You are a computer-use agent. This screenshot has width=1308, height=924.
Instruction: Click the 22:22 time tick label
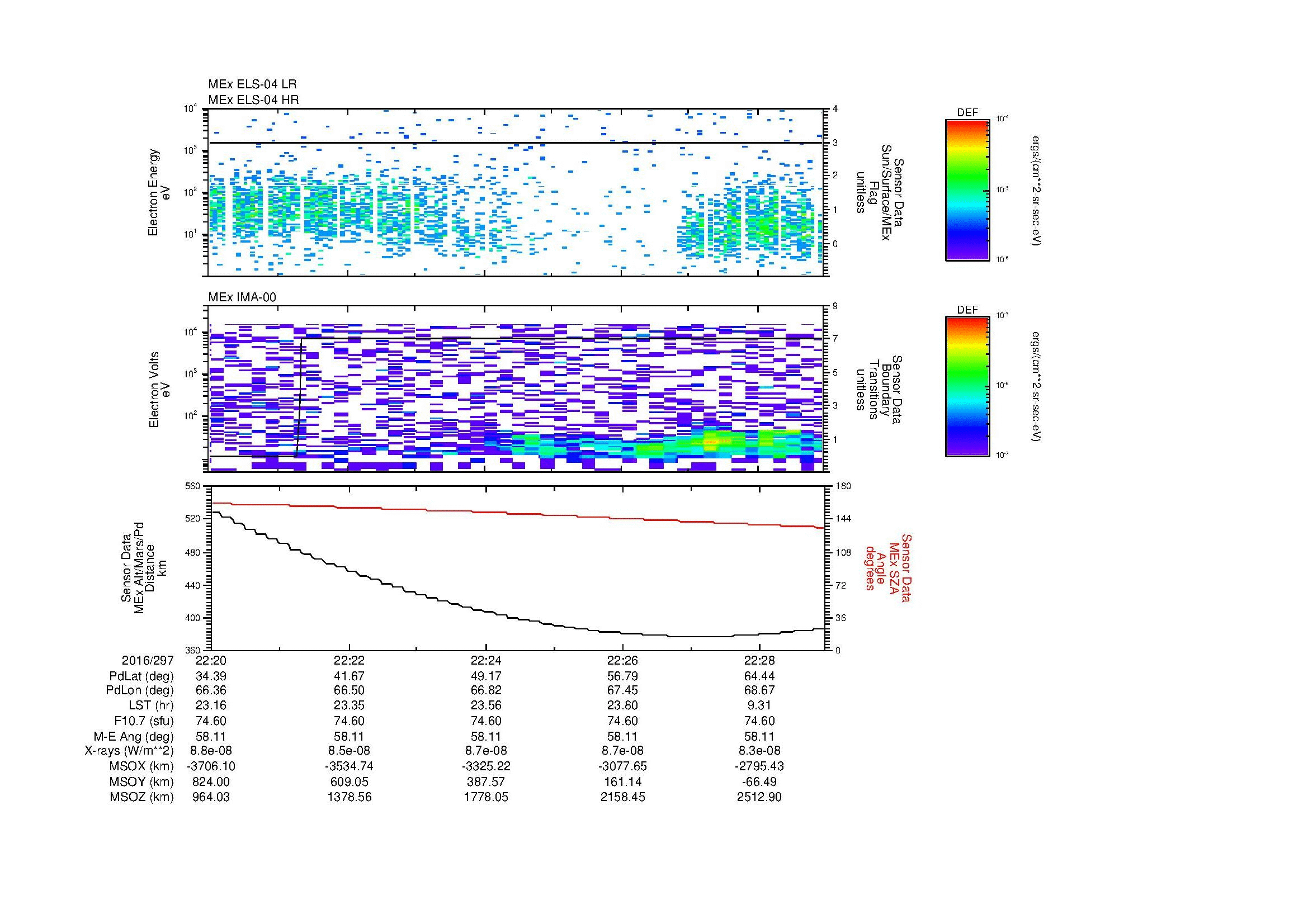(x=348, y=660)
